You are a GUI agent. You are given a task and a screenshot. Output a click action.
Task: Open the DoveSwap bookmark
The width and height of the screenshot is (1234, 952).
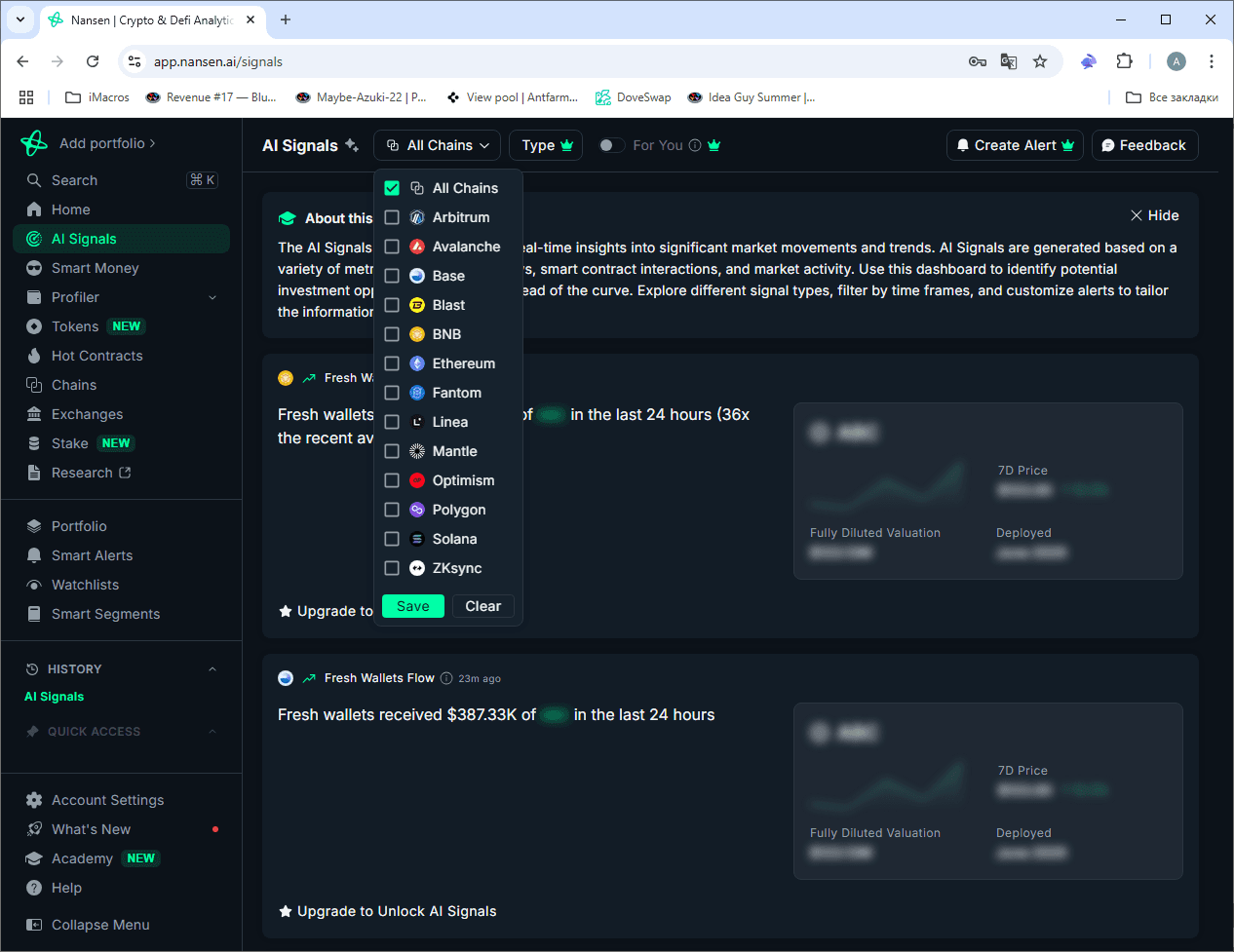[634, 97]
